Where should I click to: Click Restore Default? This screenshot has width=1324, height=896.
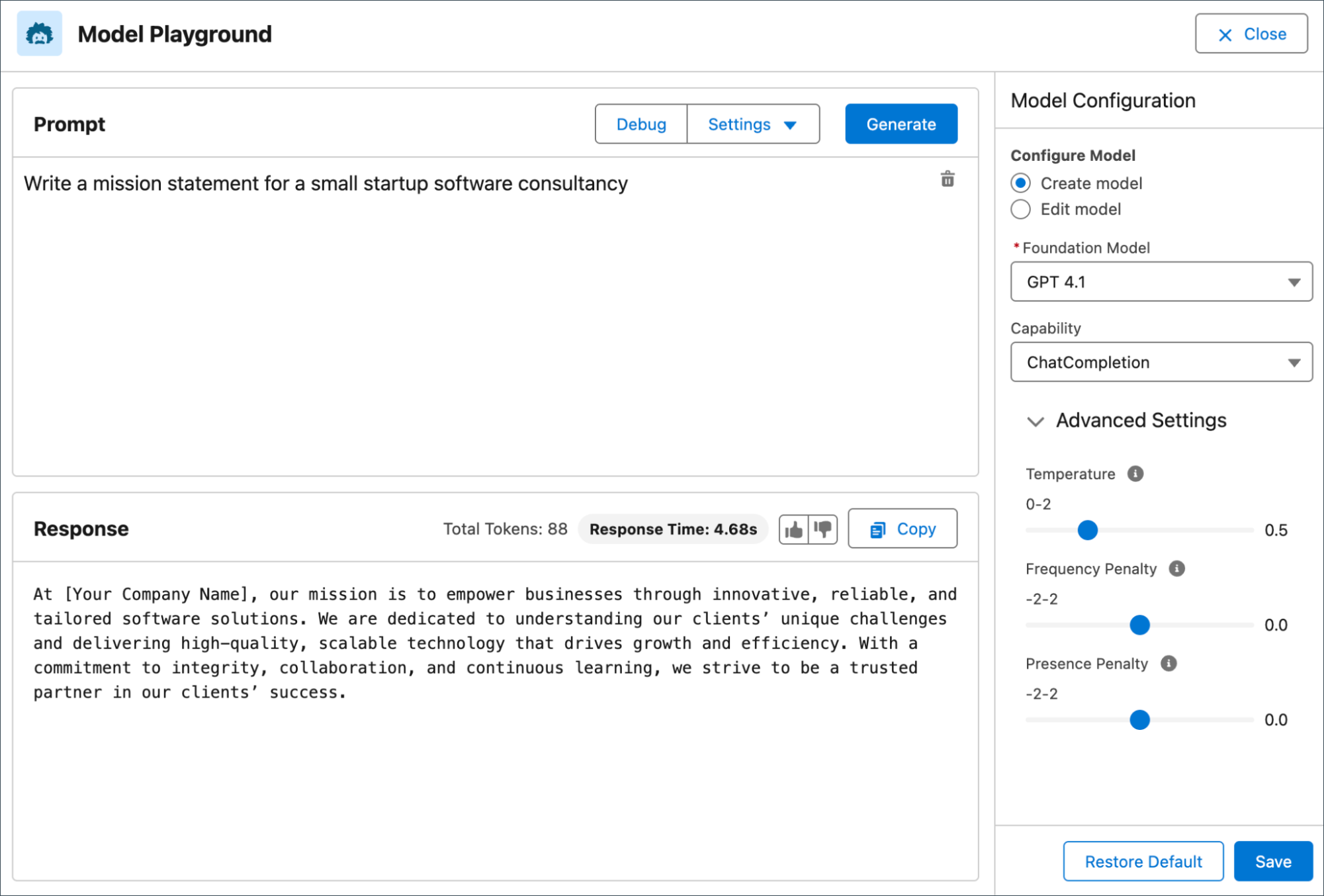tap(1143, 861)
